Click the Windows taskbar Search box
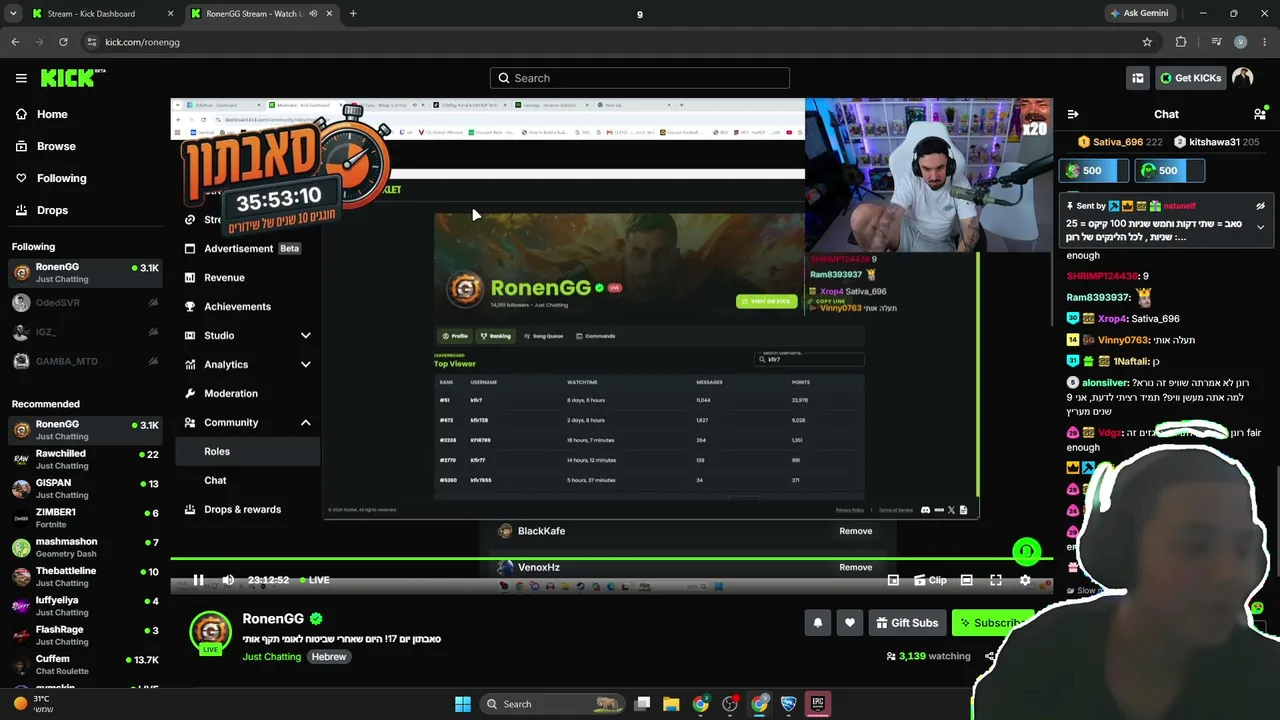Viewport: 1280px width, 720px height. point(550,704)
